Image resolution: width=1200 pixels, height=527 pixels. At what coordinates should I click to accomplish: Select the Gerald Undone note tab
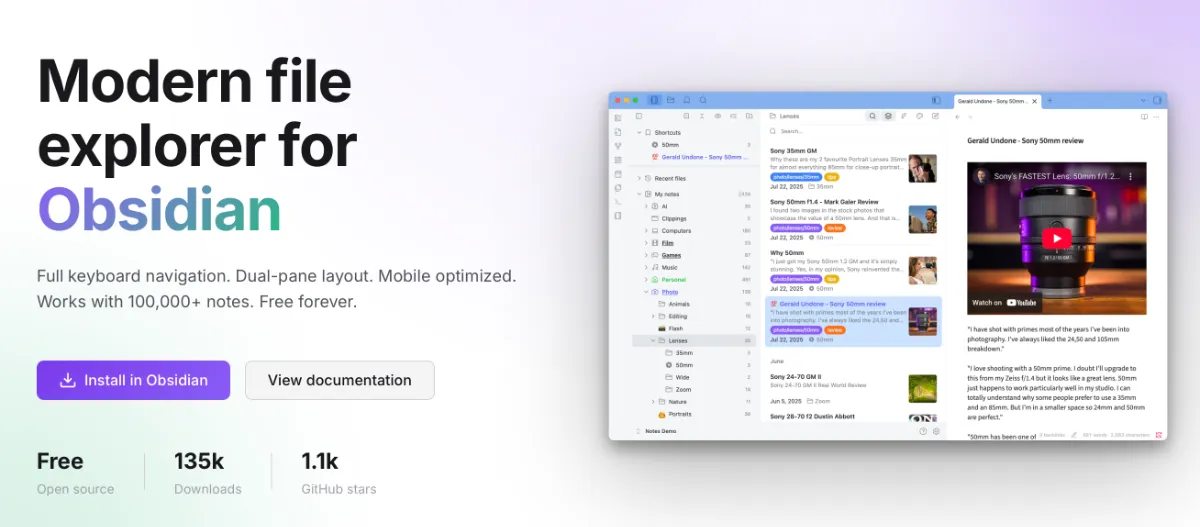990,101
